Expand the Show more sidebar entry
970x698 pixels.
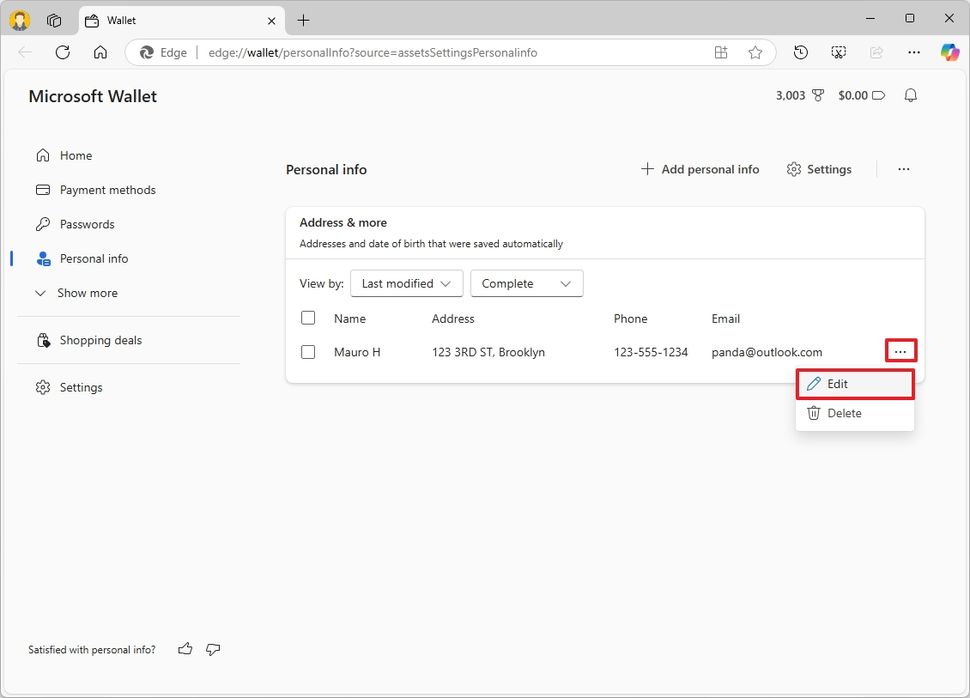75,293
